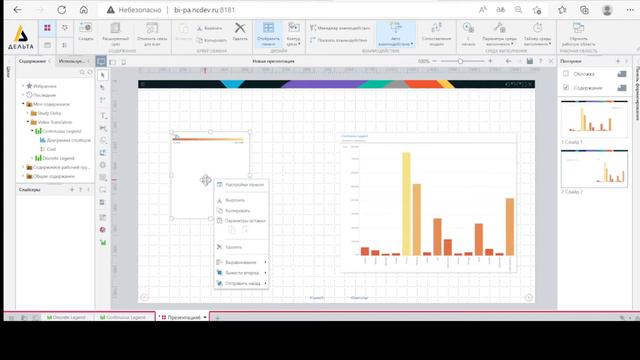Click the green chart tool in vertical toolbar
640x360 pixels.
tap(103, 242)
